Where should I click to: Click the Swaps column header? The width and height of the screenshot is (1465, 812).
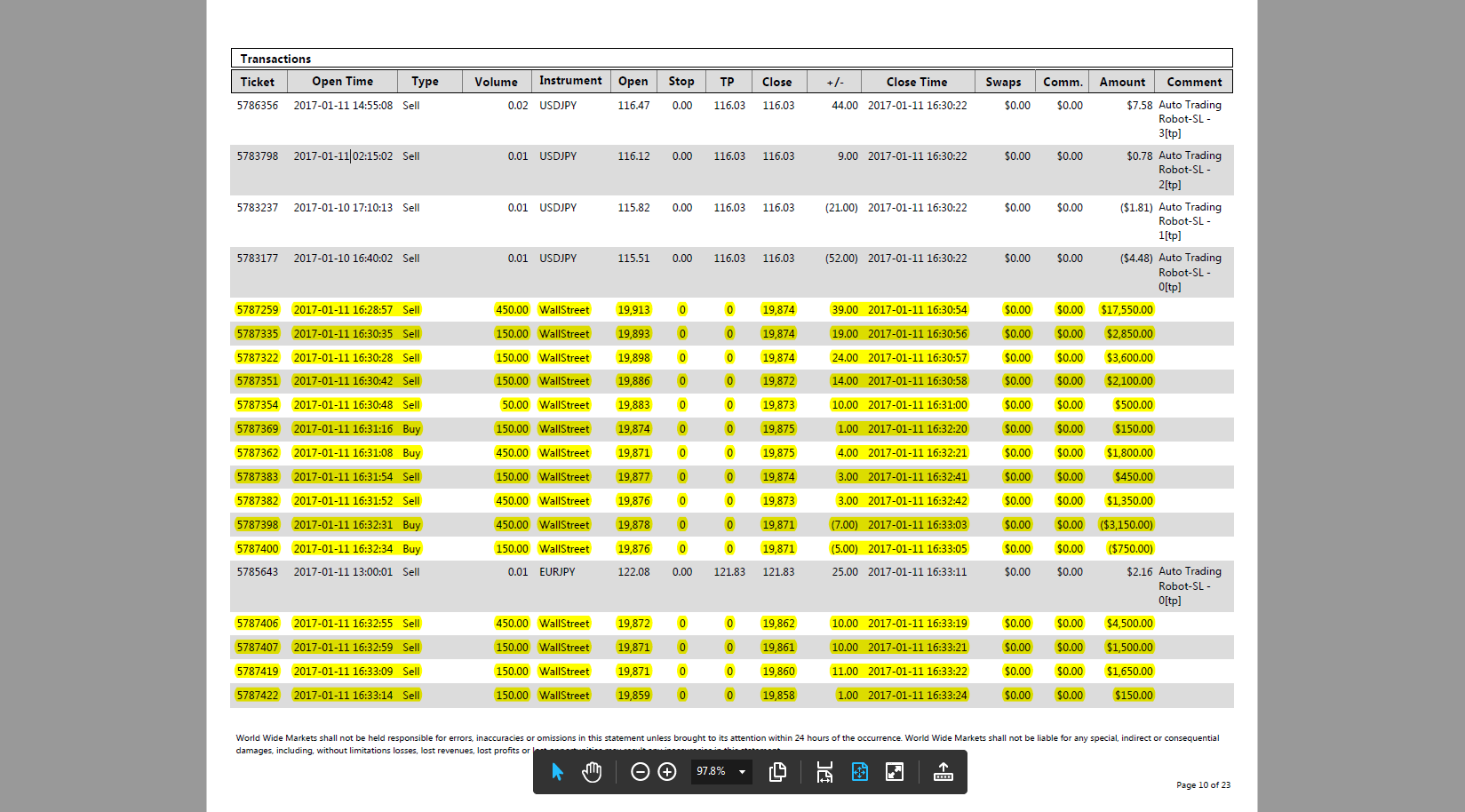pos(1003,82)
